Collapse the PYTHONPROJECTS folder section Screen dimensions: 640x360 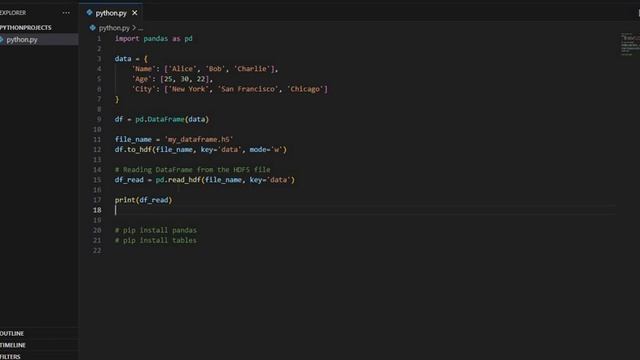[x=26, y=27]
